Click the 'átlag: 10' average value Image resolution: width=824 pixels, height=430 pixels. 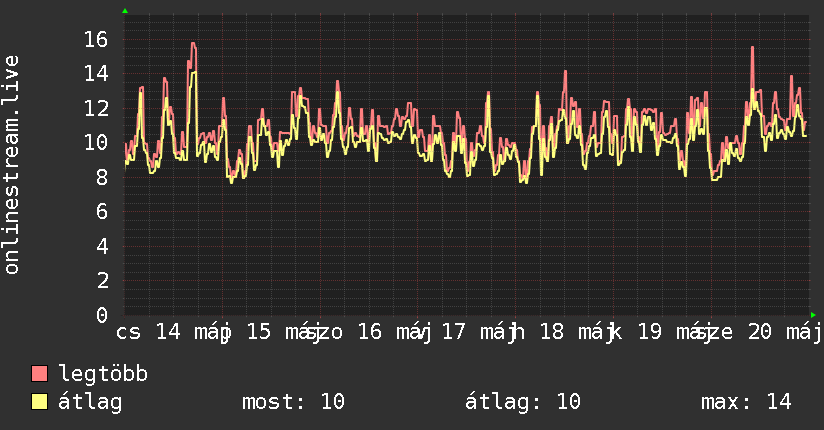click(523, 402)
